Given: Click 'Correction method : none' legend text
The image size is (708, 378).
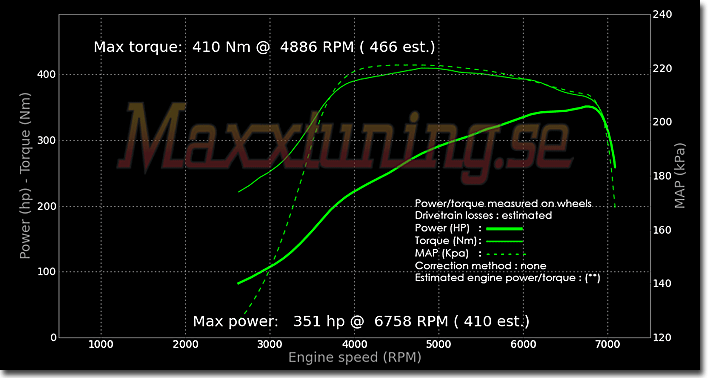Looking at the screenshot, I should (480, 266).
